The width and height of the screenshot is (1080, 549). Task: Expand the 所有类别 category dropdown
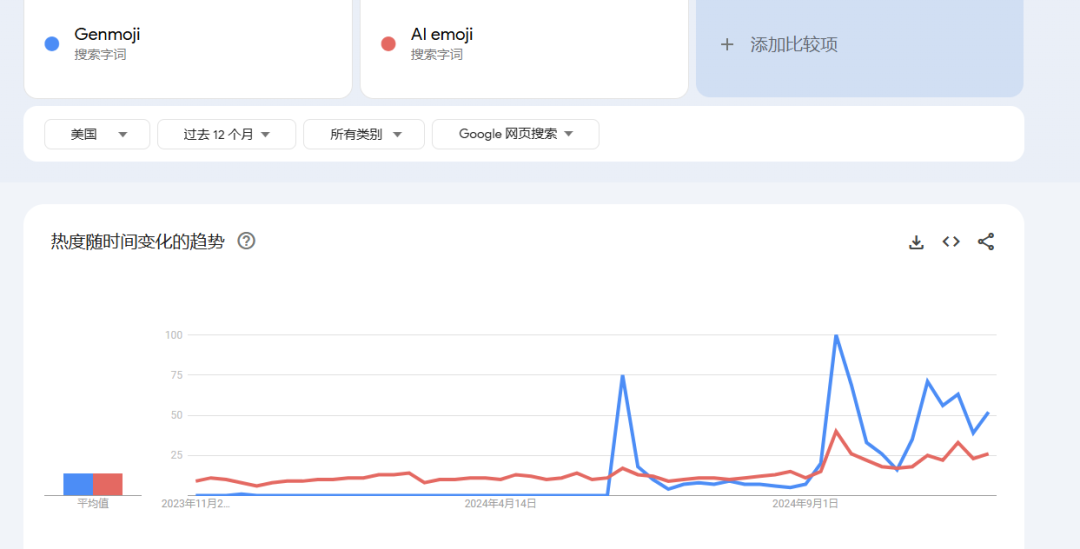click(x=364, y=134)
